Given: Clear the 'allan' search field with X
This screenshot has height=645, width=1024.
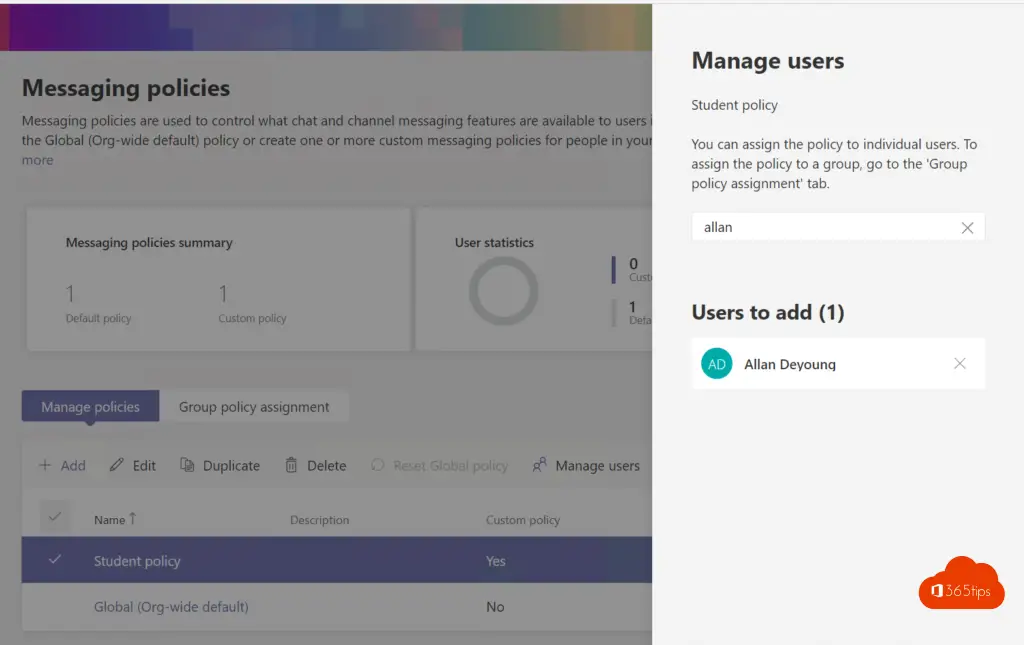Looking at the screenshot, I should [x=967, y=228].
